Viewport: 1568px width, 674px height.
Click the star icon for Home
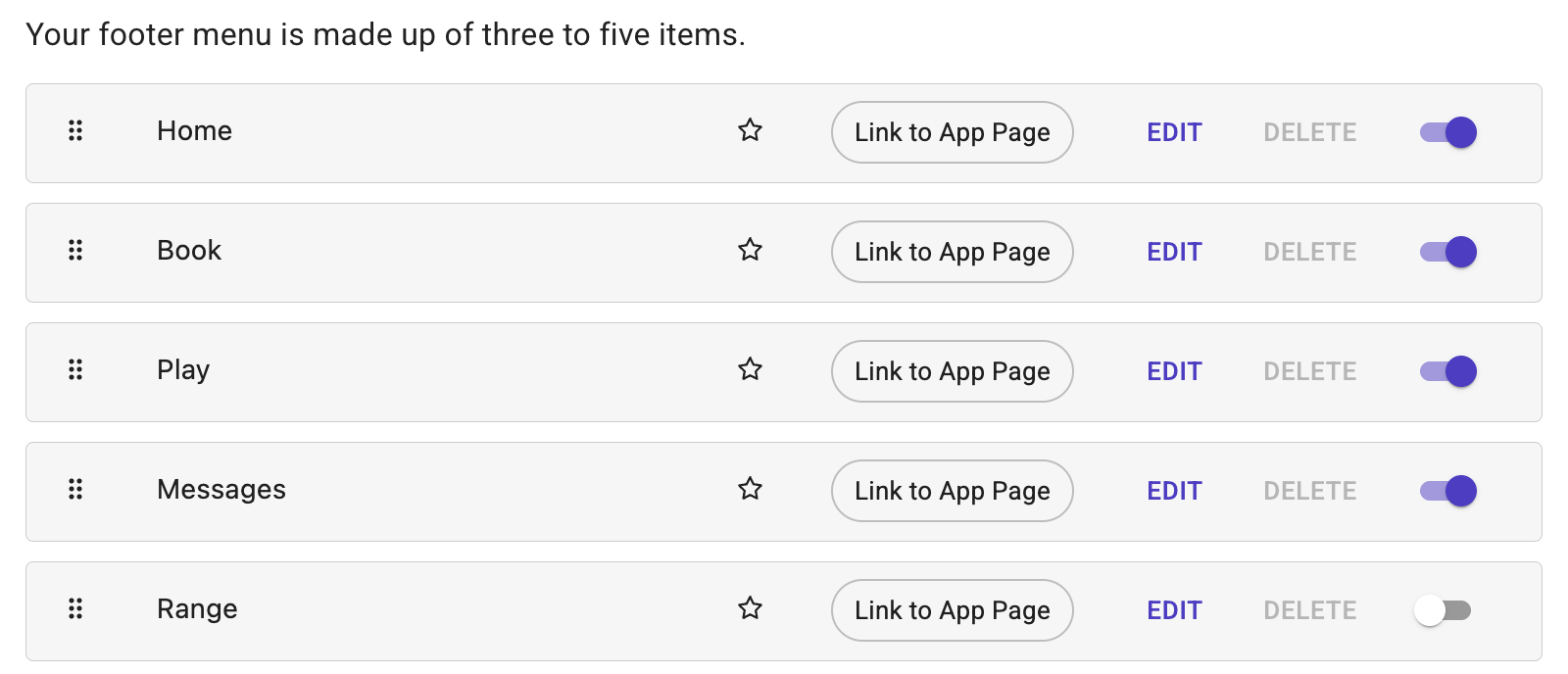tap(750, 130)
